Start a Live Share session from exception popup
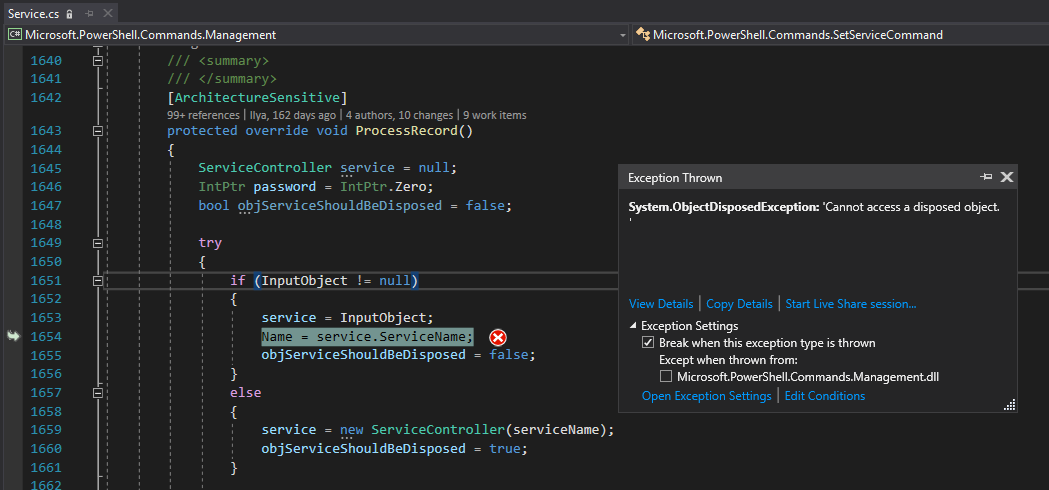Image resolution: width=1049 pixels, height=490 pixels. point(851,304)
